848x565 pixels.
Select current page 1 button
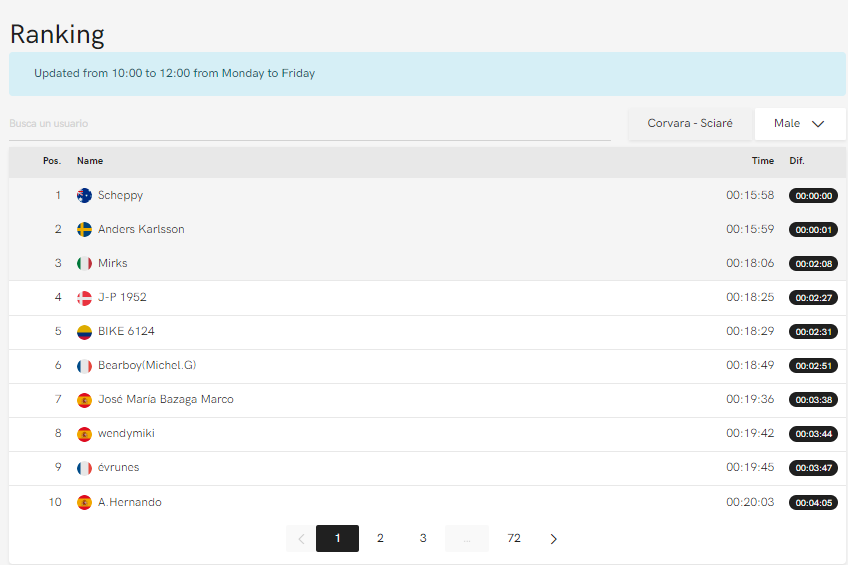click(337, 539)
